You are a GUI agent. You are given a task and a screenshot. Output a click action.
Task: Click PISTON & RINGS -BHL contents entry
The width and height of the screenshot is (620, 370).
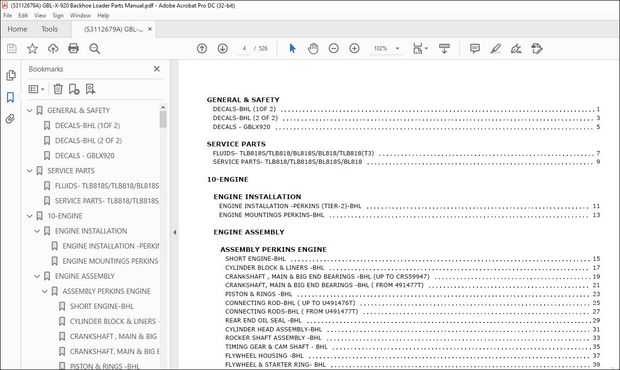[259, 294]
